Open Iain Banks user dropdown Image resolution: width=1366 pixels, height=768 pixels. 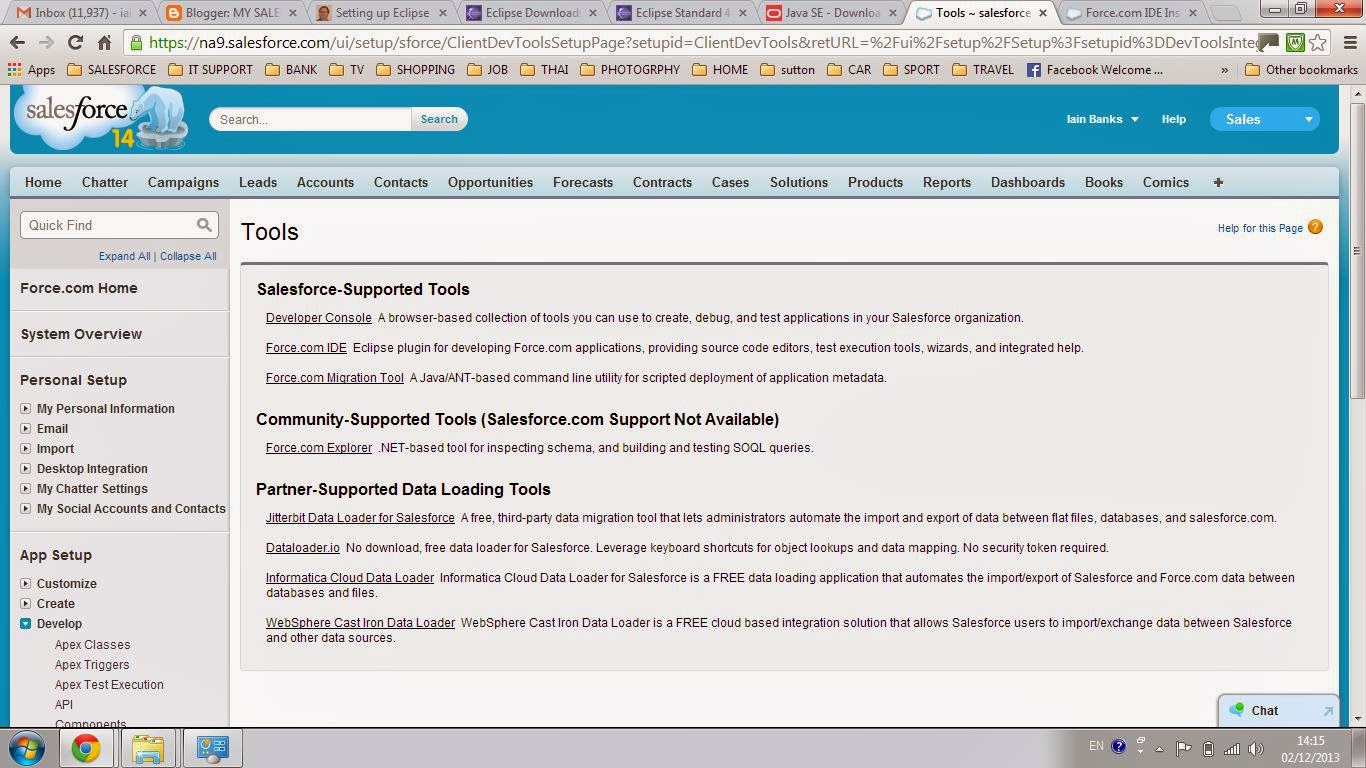(x=1102, y=119)
